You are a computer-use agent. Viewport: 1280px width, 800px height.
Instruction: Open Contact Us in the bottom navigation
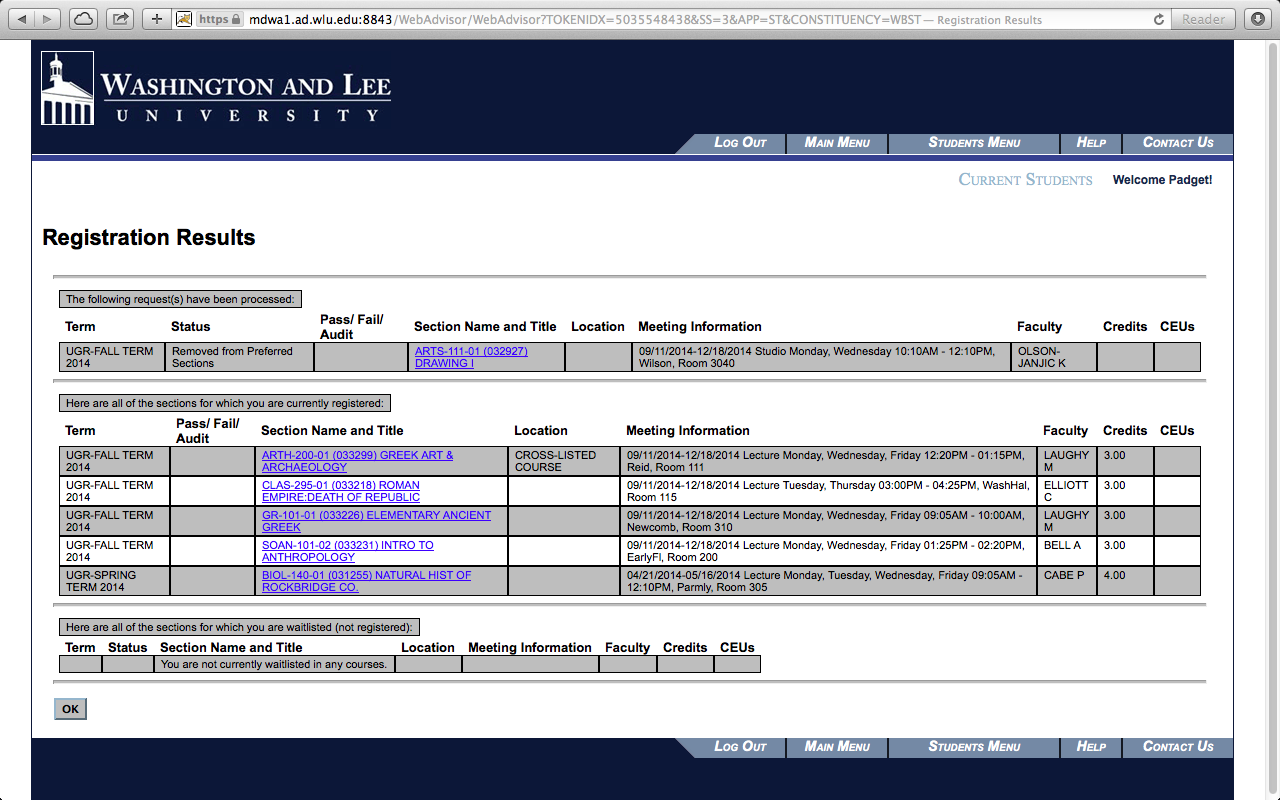pyautogui.click(x=1177, y=746)
